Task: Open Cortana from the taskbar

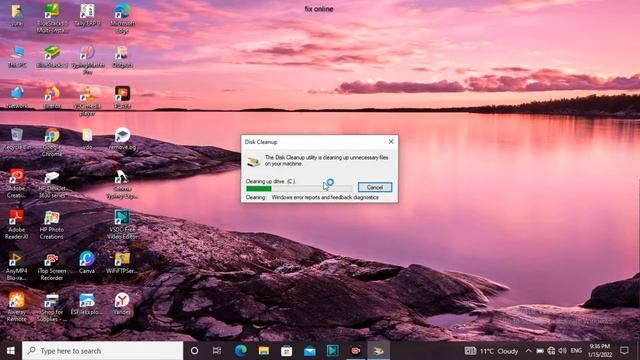Action: [x=195, y=351]
